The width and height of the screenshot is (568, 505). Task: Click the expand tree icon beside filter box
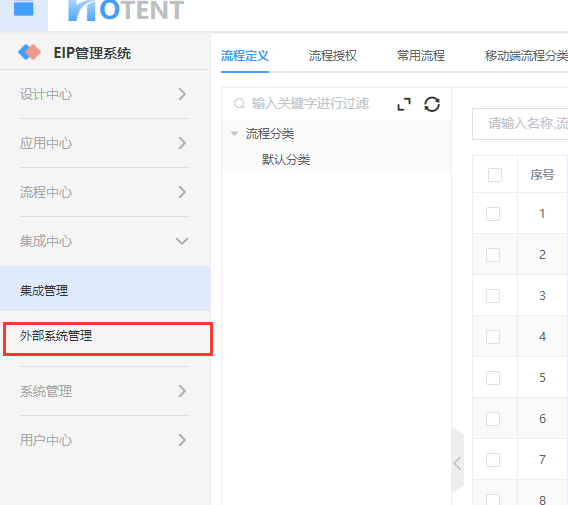pos(404,104)
